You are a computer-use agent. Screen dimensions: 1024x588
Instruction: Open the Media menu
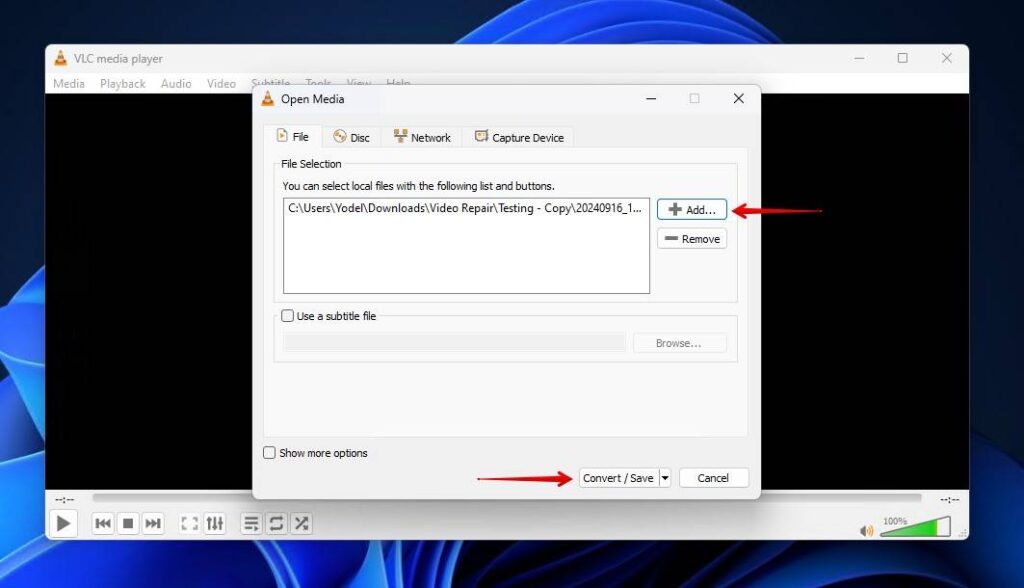coord(68,83)
